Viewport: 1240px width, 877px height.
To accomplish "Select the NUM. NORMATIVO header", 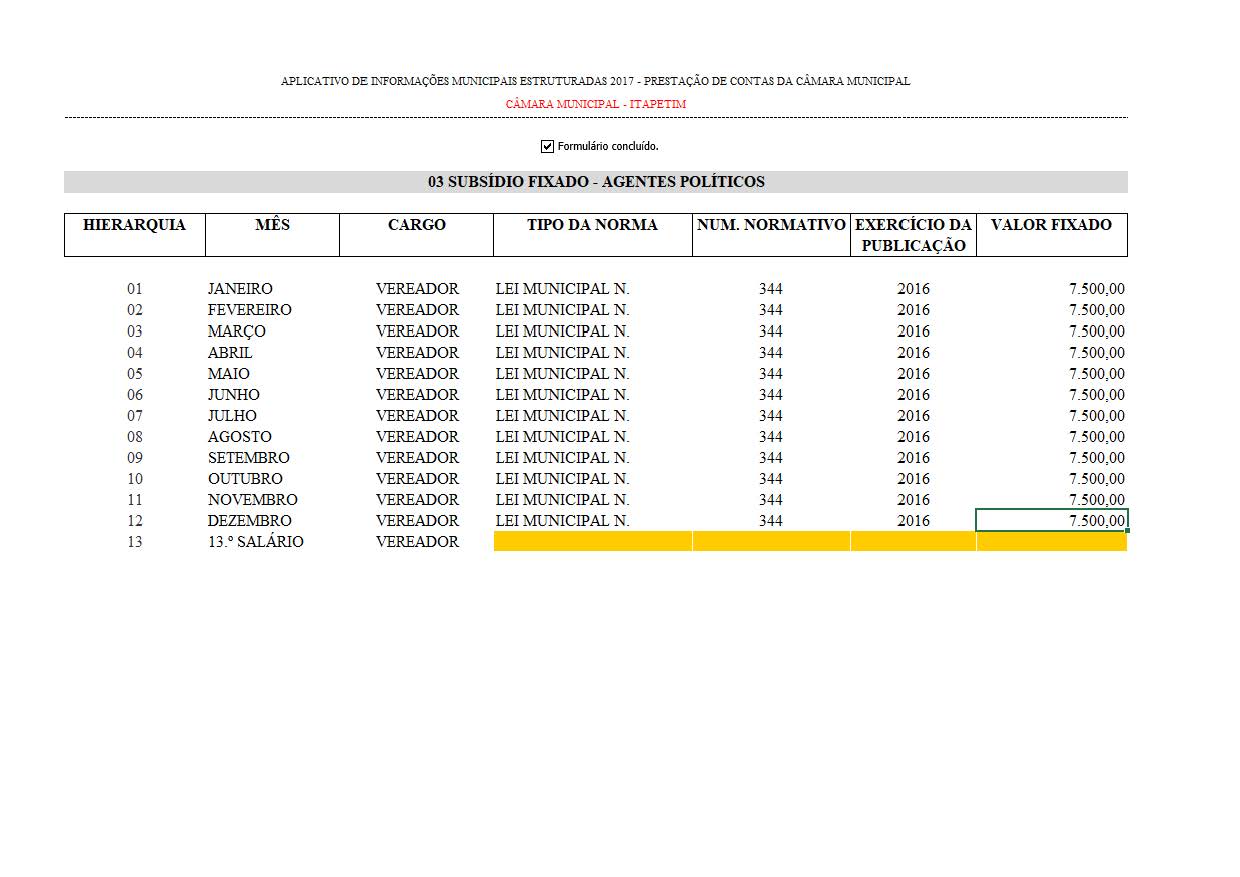I will click(771, 225).
